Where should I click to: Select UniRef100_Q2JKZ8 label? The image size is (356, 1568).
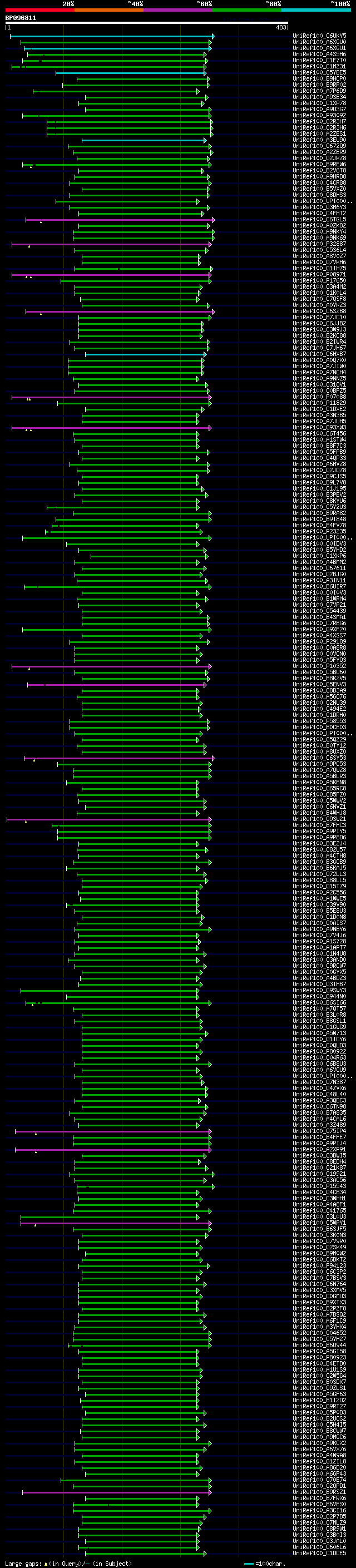pyautogui.click(x=319, y=159)
